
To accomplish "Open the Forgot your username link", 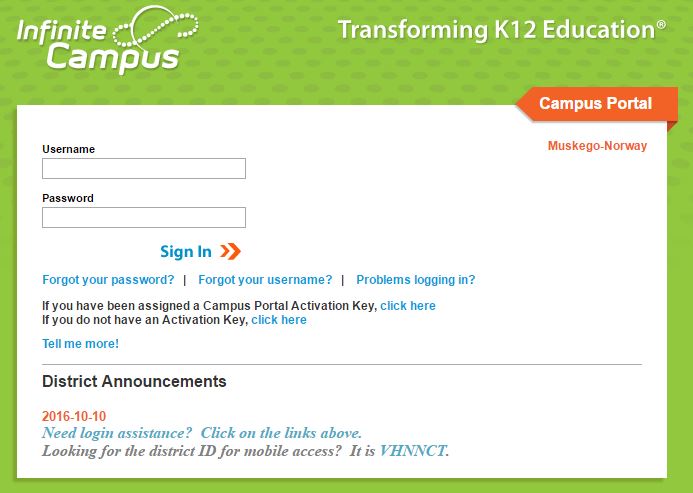I will pos(265,280).
